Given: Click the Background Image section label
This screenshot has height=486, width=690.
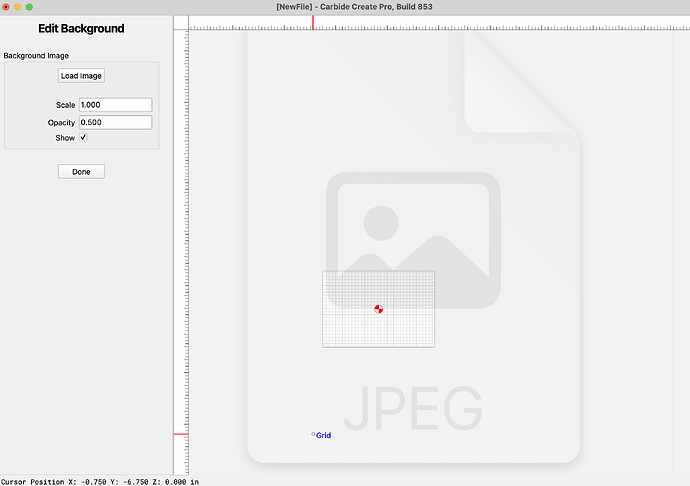Looking at the screenshot, I should point(36,56).
